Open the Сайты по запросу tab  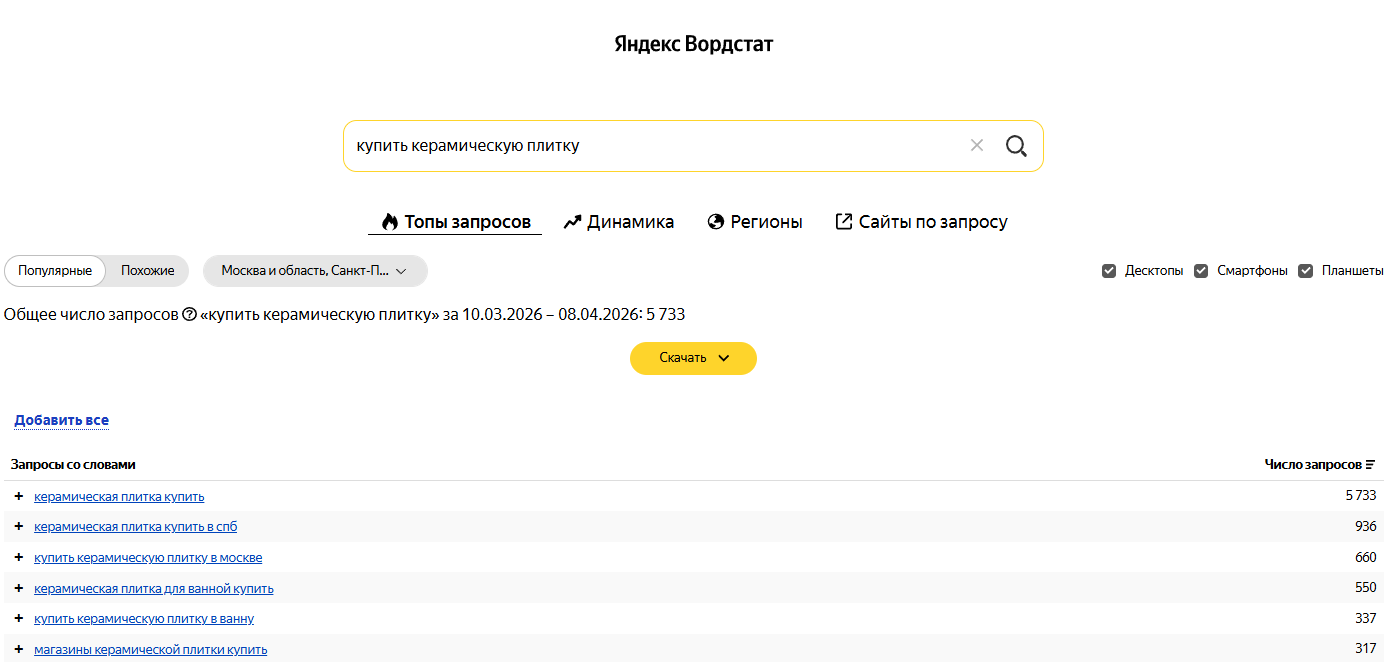[x=921, y=222]
